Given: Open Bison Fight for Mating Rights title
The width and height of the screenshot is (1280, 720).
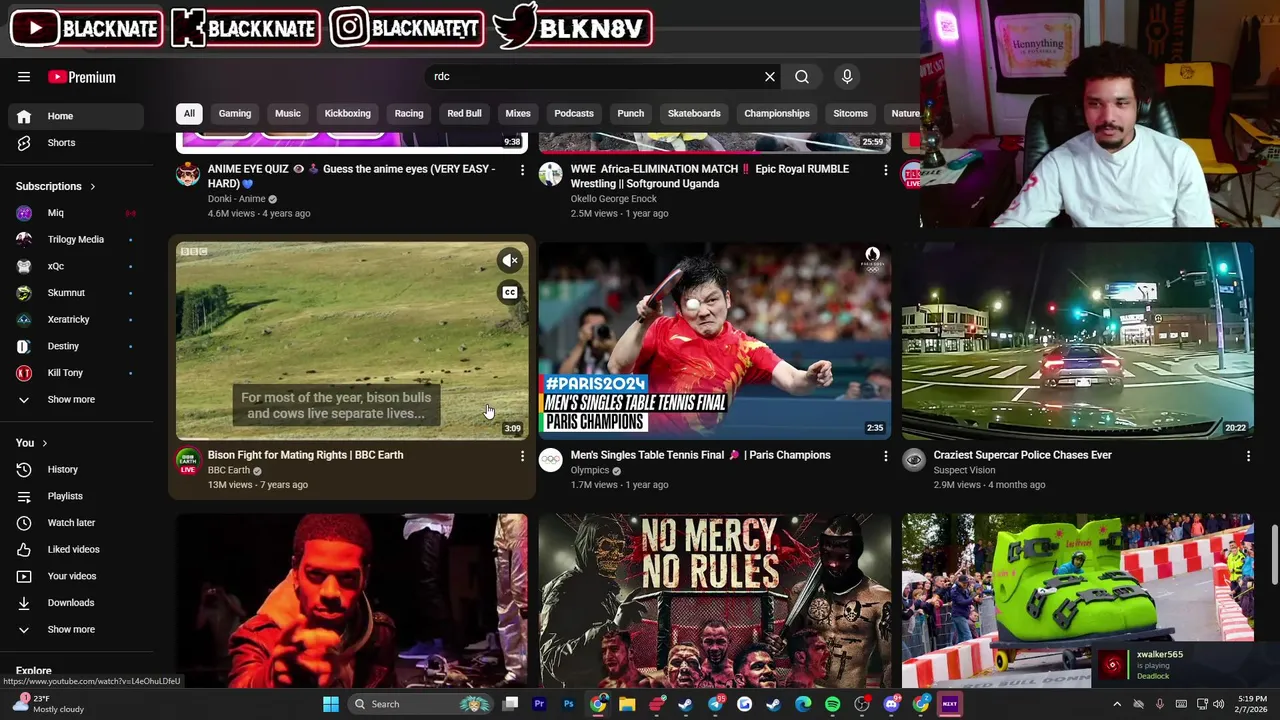Looking at the screenshot, I should click(x=306, y=455).
